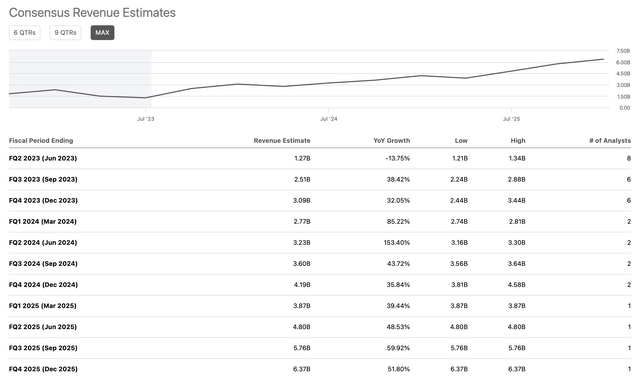Click the 3.44B high estimate value
The height and width of the screenshot is (381, 640).
click(x=517, y=201)
